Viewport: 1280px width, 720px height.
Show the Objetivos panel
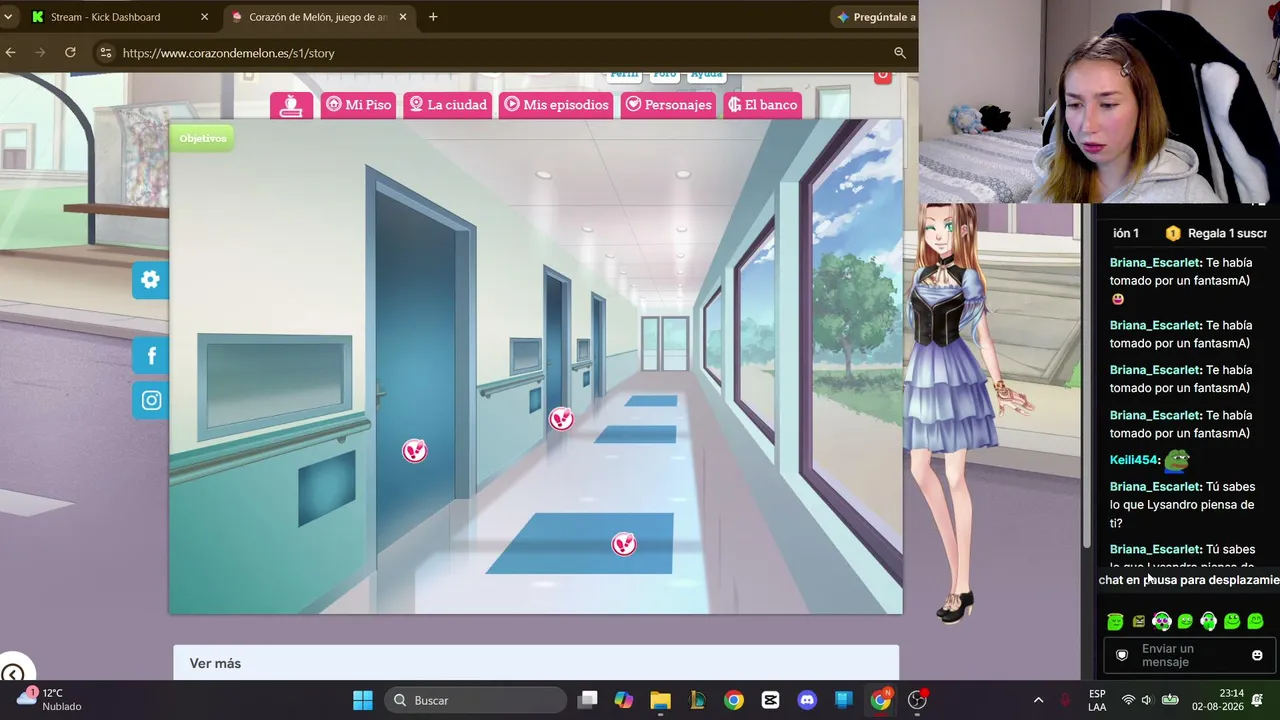pyautogui.click(x=202, y=138)
